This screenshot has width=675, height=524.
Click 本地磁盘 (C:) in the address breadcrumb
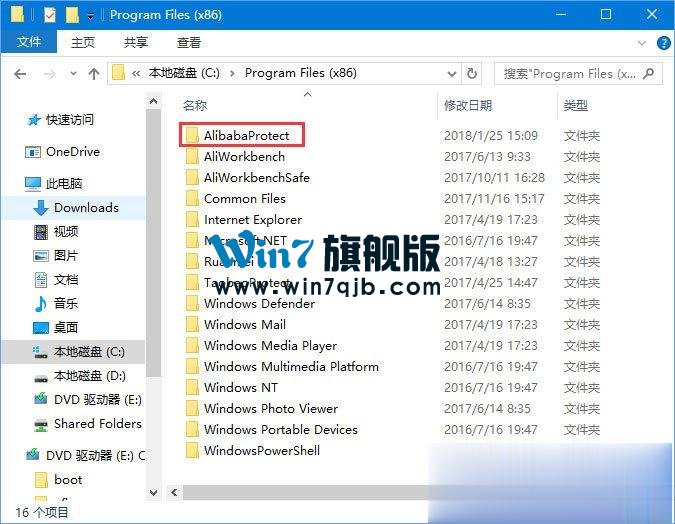coord(184,73)
